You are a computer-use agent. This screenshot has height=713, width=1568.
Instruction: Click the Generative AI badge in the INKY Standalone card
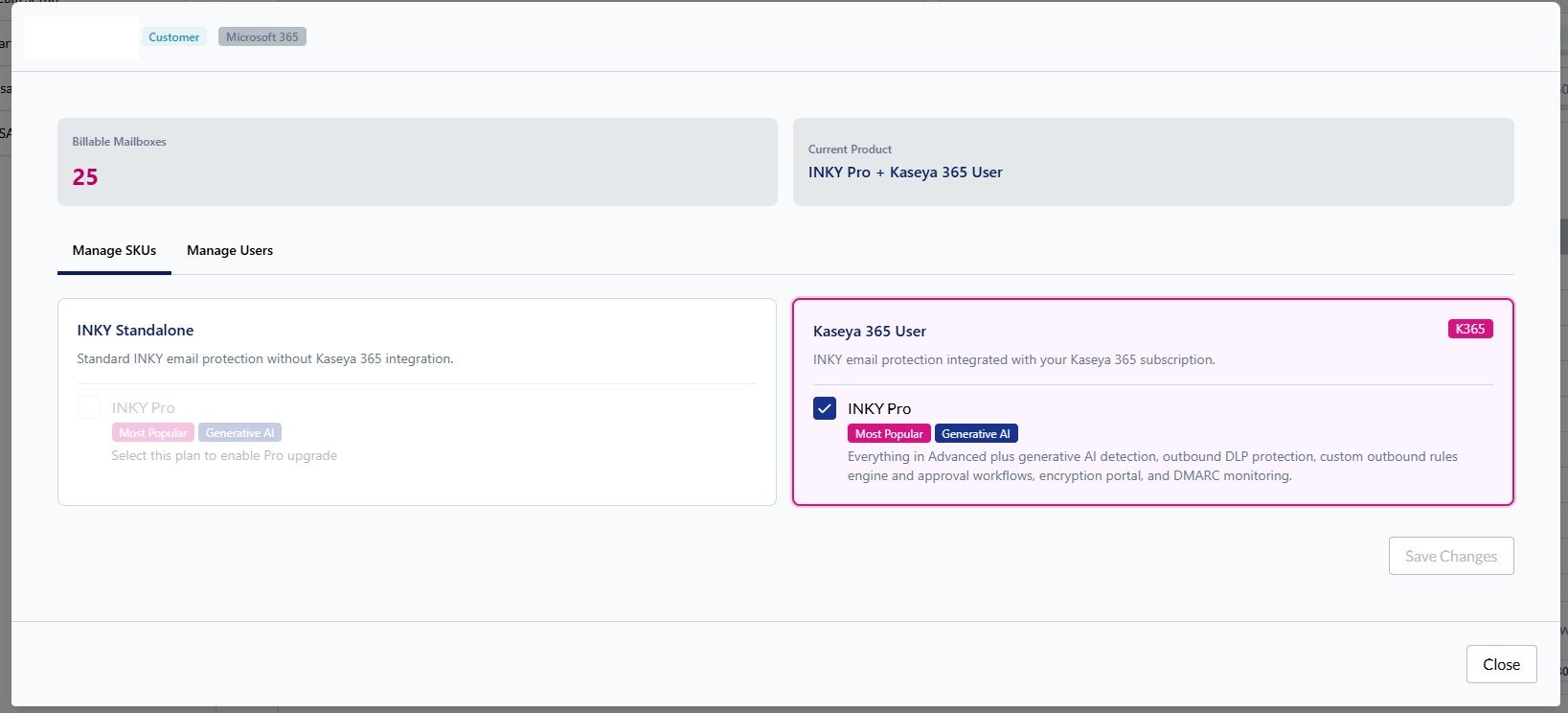pyautogui.click(x=239, y=433)
